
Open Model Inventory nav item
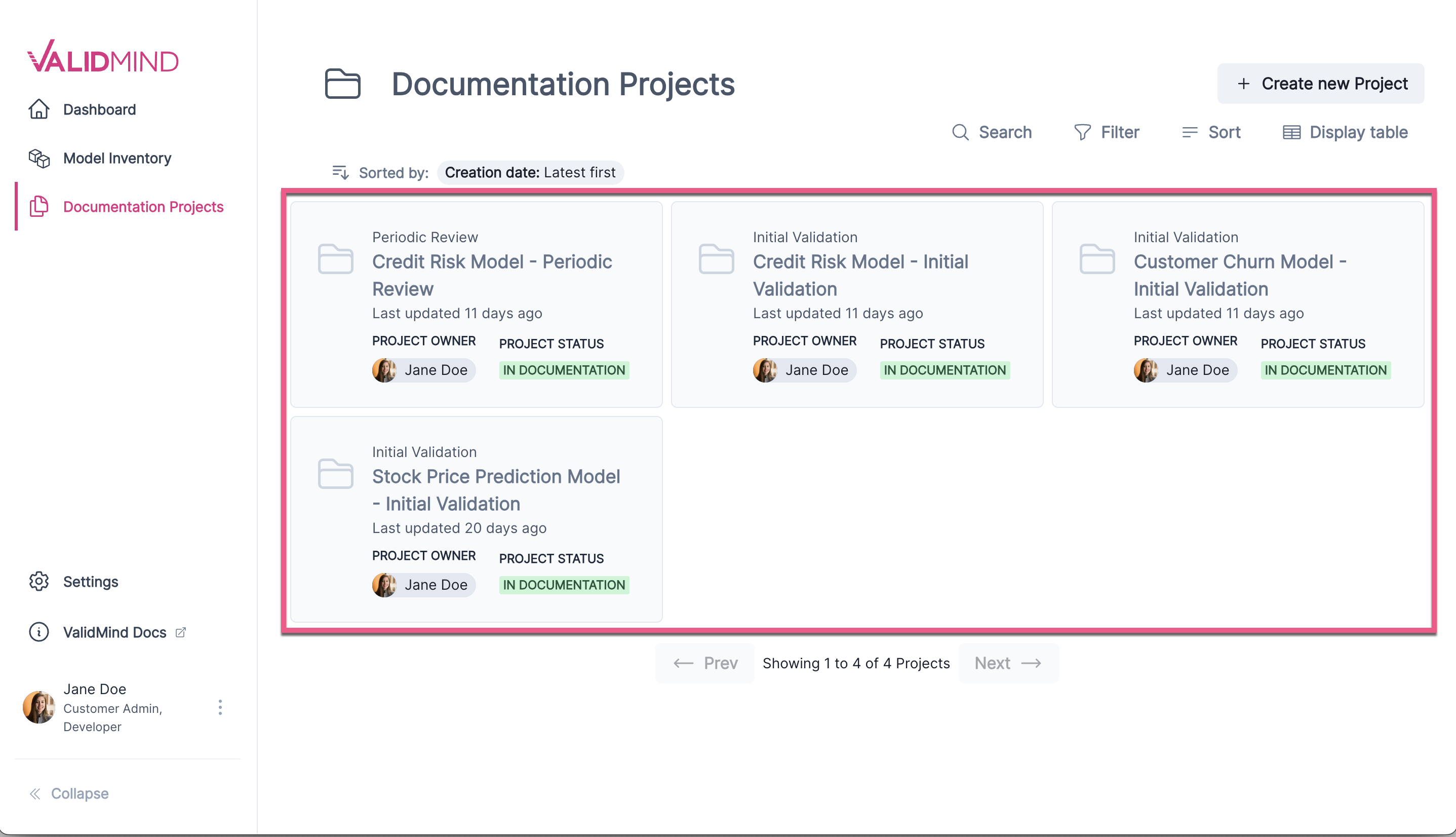116,158
